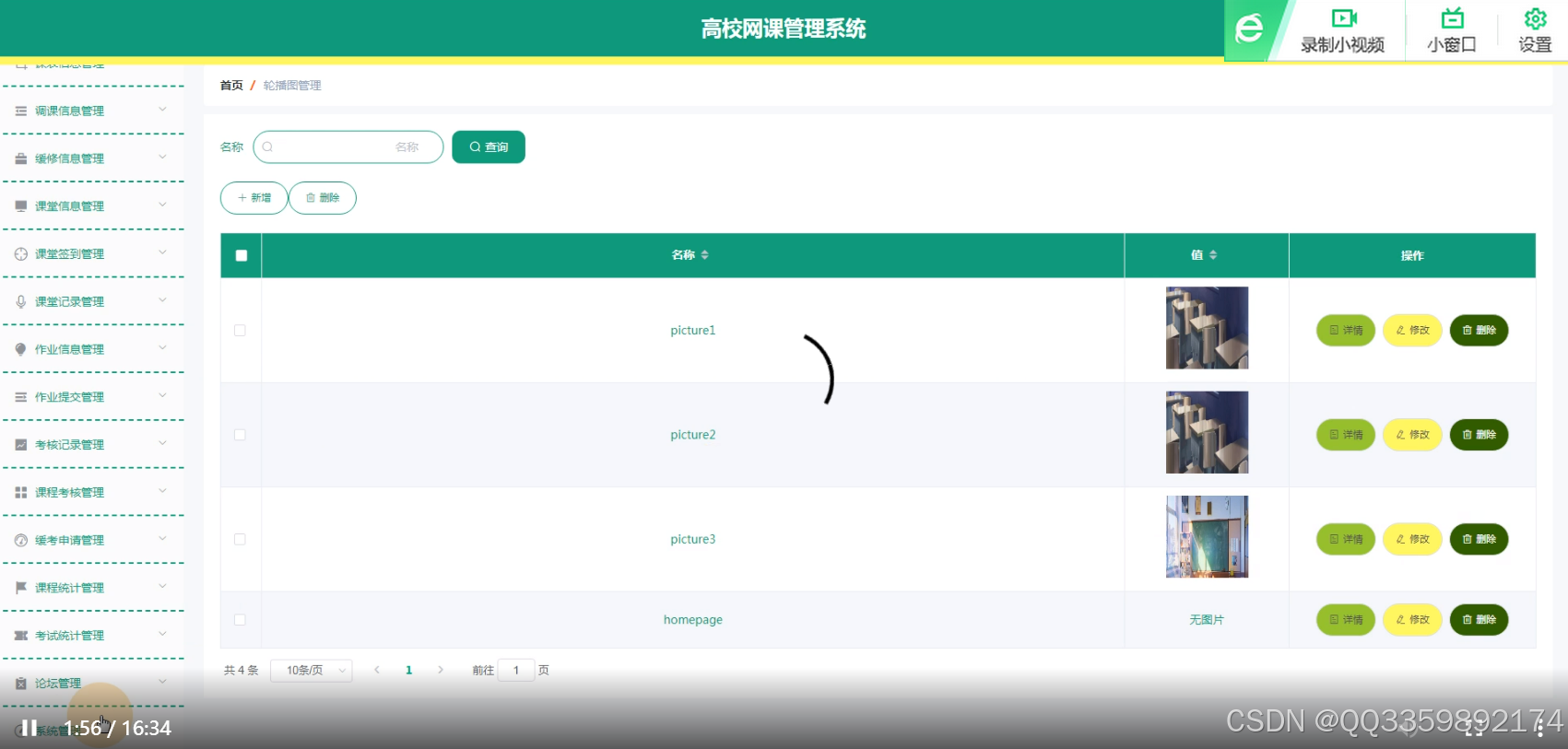Click the toolbar 删除 batch delete button
Screen dimensions: 1568x749
(323, 198)
